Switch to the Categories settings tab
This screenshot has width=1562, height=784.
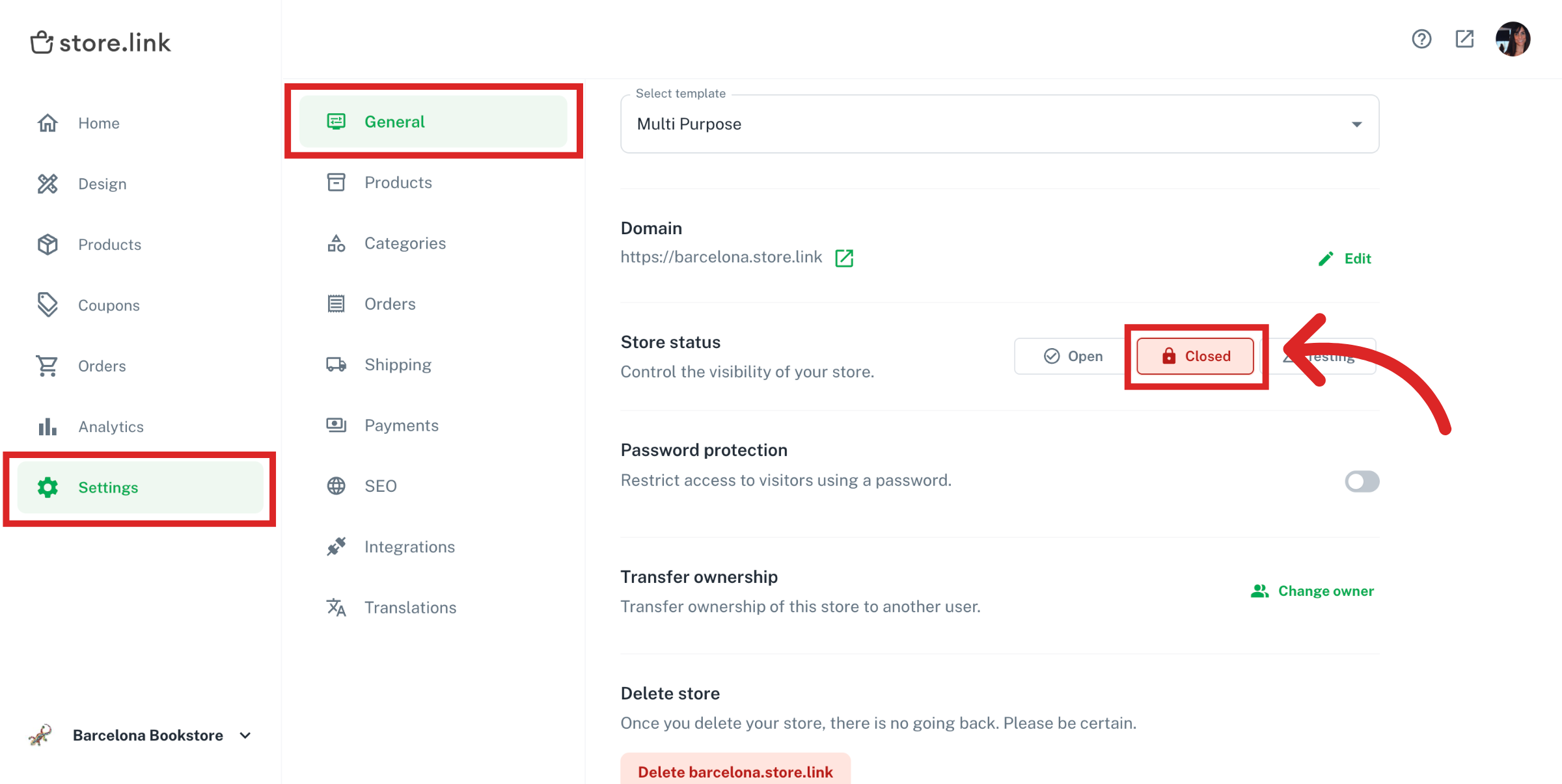pyautogui.click(x=405, y=243)
